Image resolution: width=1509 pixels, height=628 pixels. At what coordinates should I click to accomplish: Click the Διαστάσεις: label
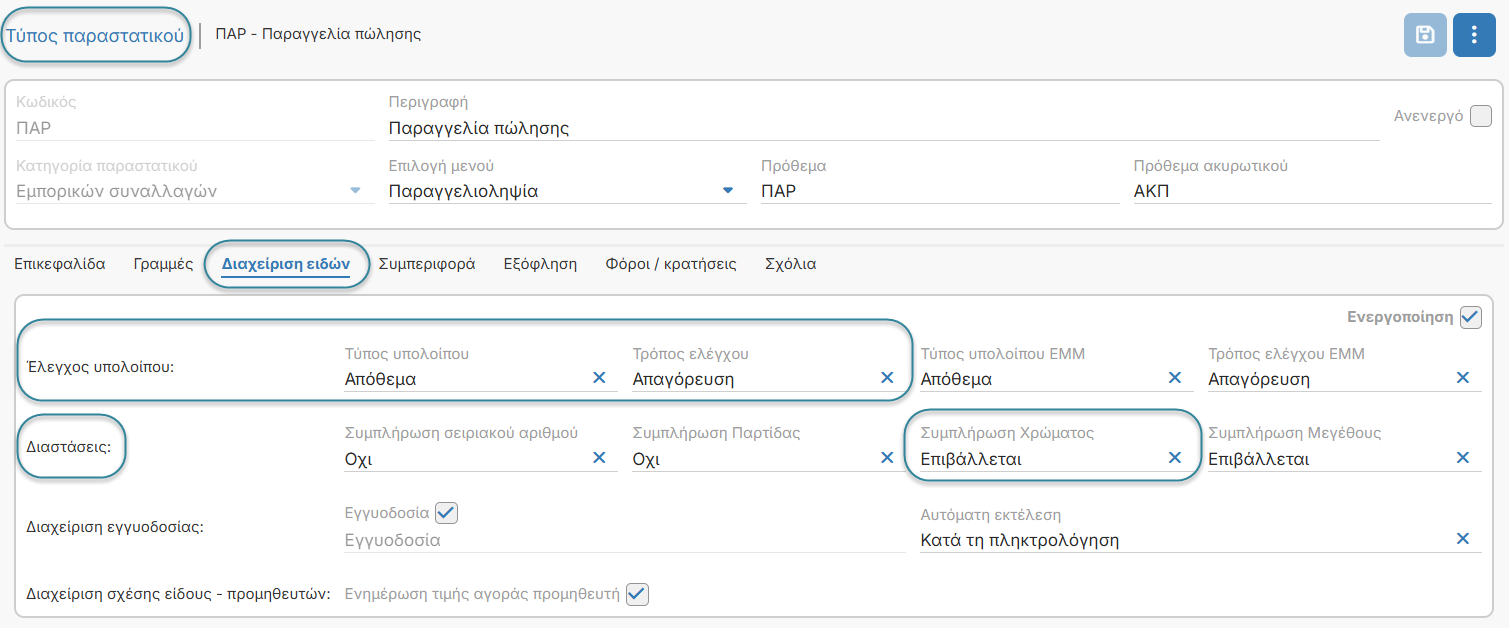click(71, 447)
